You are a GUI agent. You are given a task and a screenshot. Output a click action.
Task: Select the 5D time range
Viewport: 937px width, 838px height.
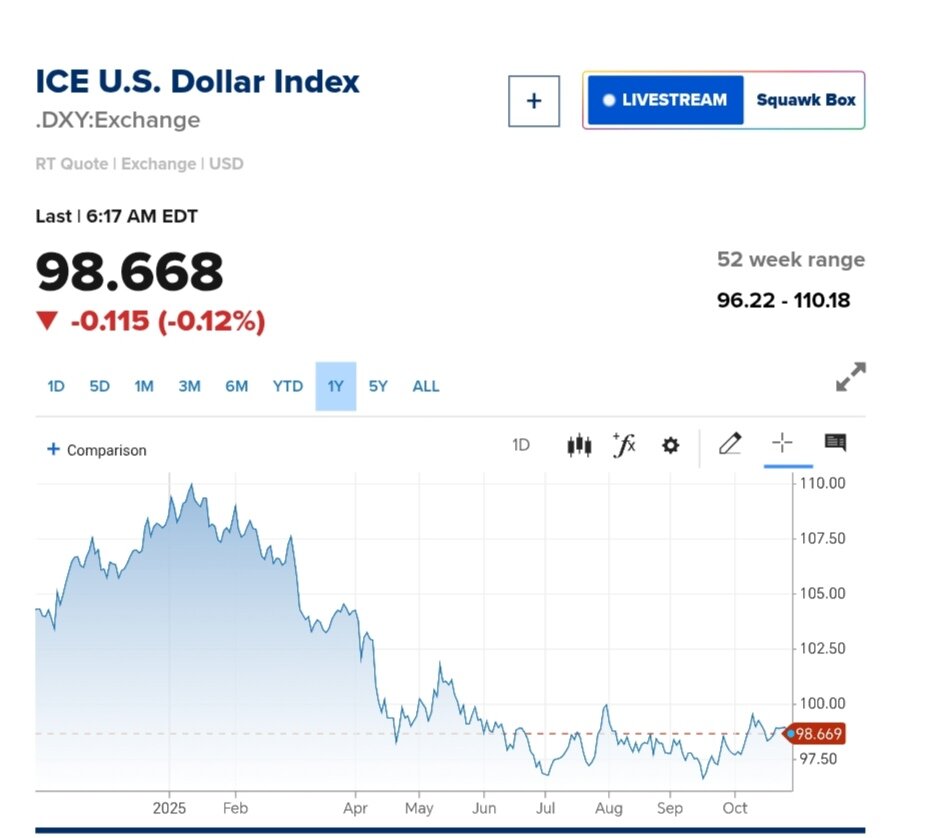point(99,386)
